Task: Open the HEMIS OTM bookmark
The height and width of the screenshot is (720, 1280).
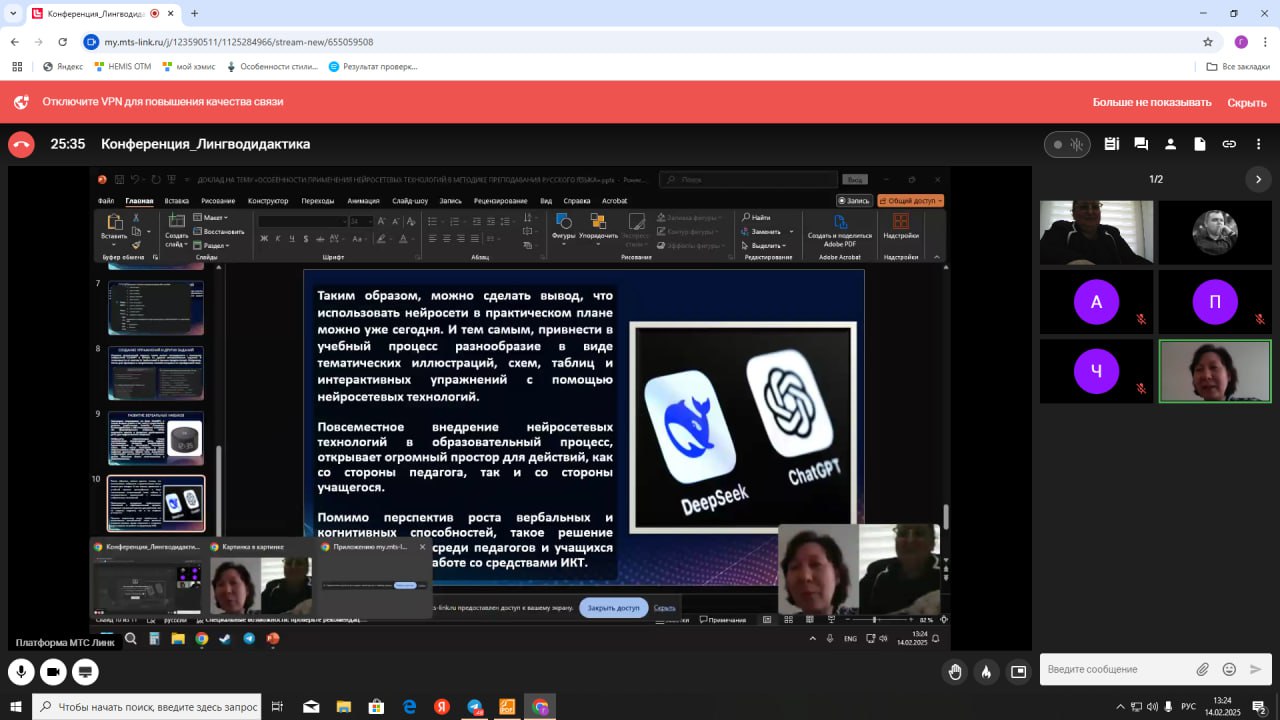Action: pyautogui.click(x=123, y=66)
